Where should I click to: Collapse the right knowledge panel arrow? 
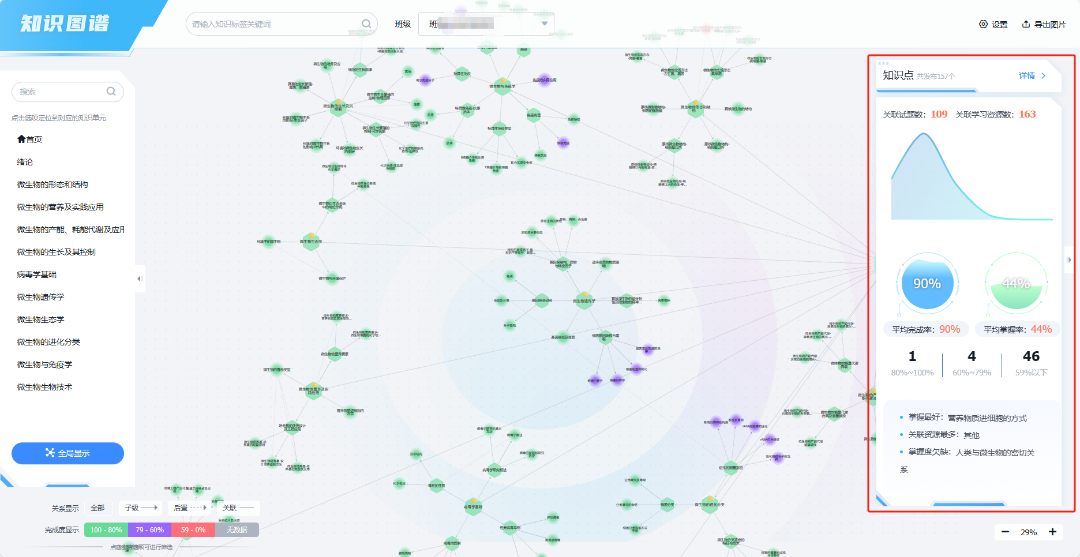pyautogui.click(x=1069, y=259)
